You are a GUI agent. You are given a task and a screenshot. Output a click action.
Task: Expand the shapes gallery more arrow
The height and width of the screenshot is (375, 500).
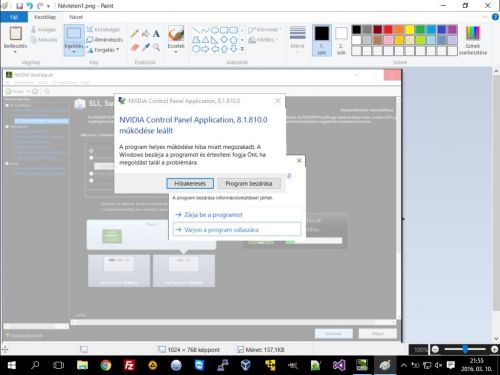coord(242,49)
